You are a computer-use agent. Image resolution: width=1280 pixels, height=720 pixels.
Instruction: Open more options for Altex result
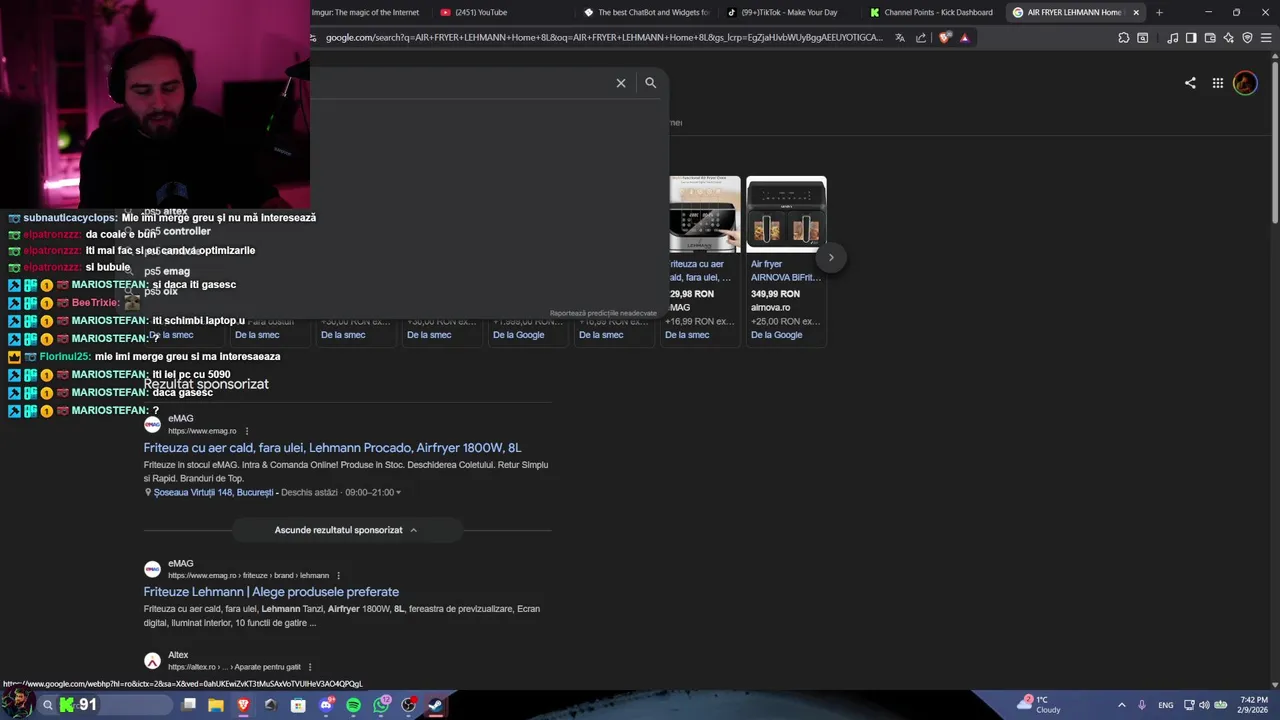click(310, 667)
